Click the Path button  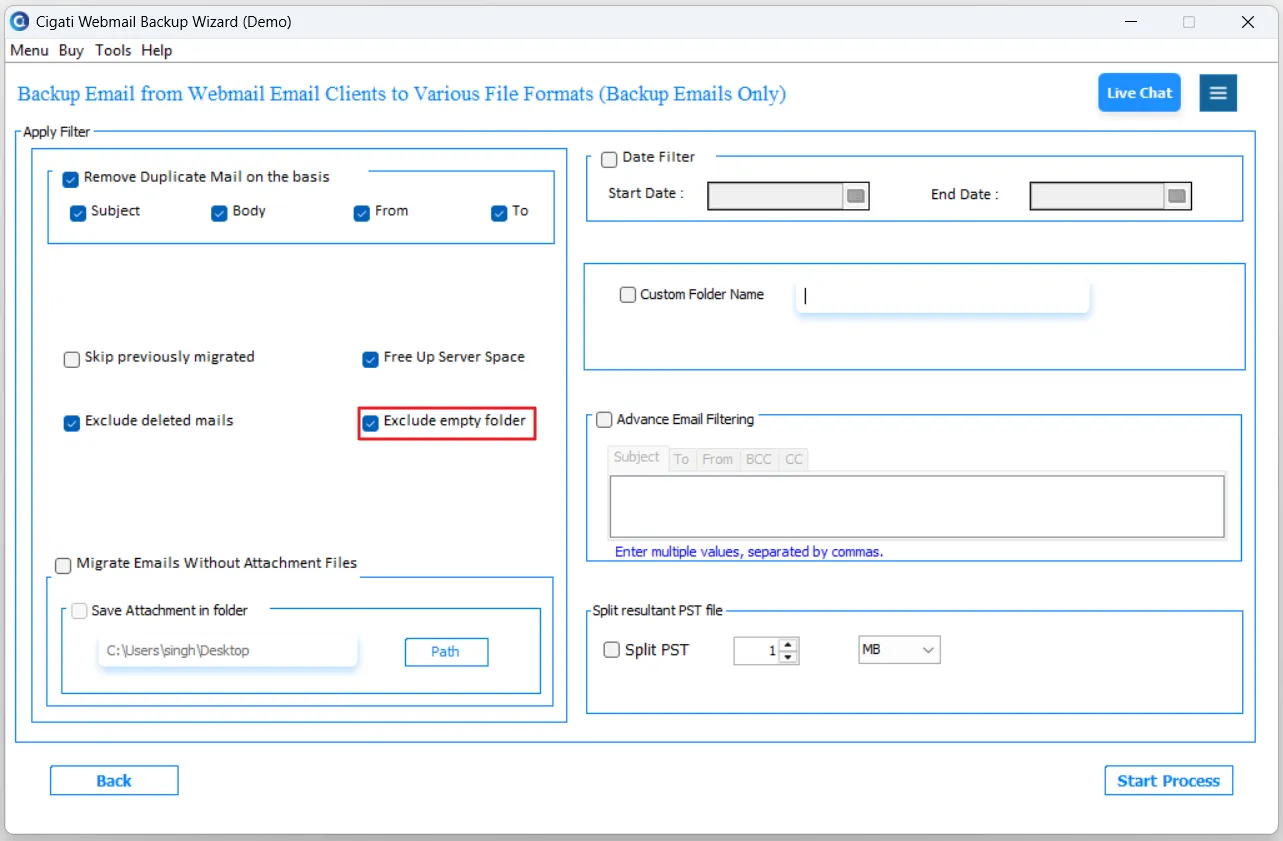tap(446, 652)
